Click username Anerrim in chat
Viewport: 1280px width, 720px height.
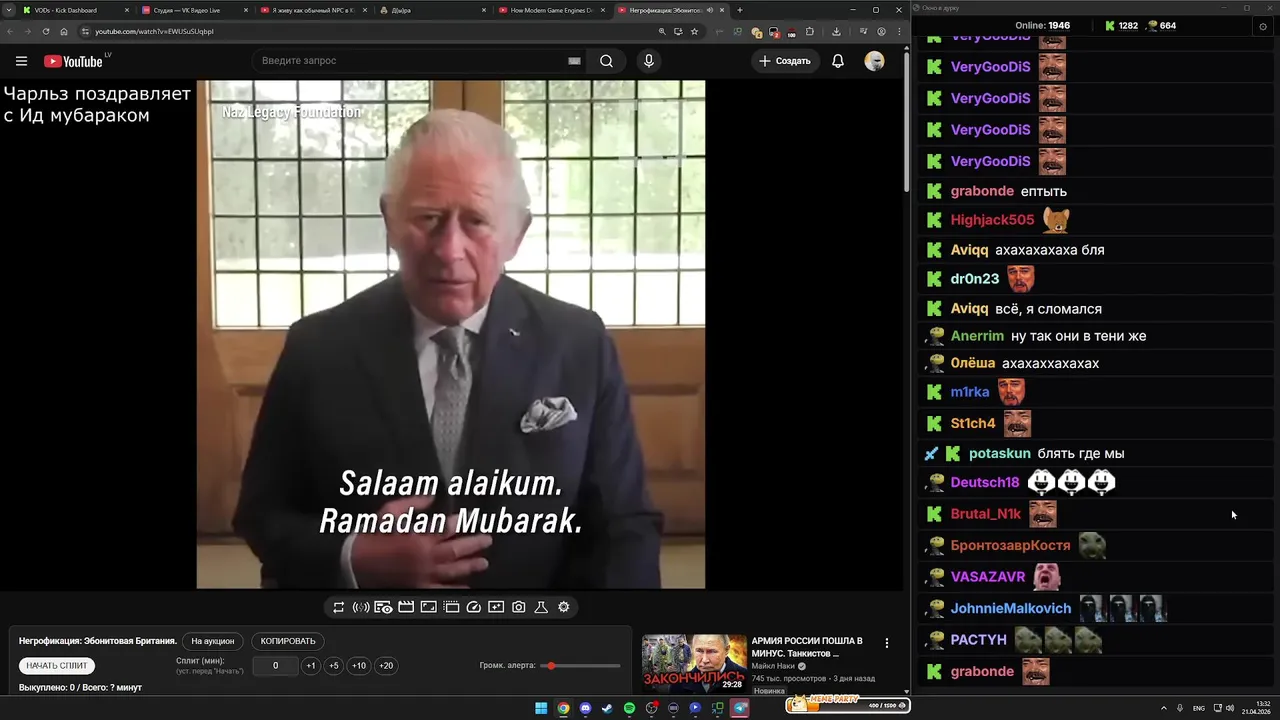click(977, 336)
